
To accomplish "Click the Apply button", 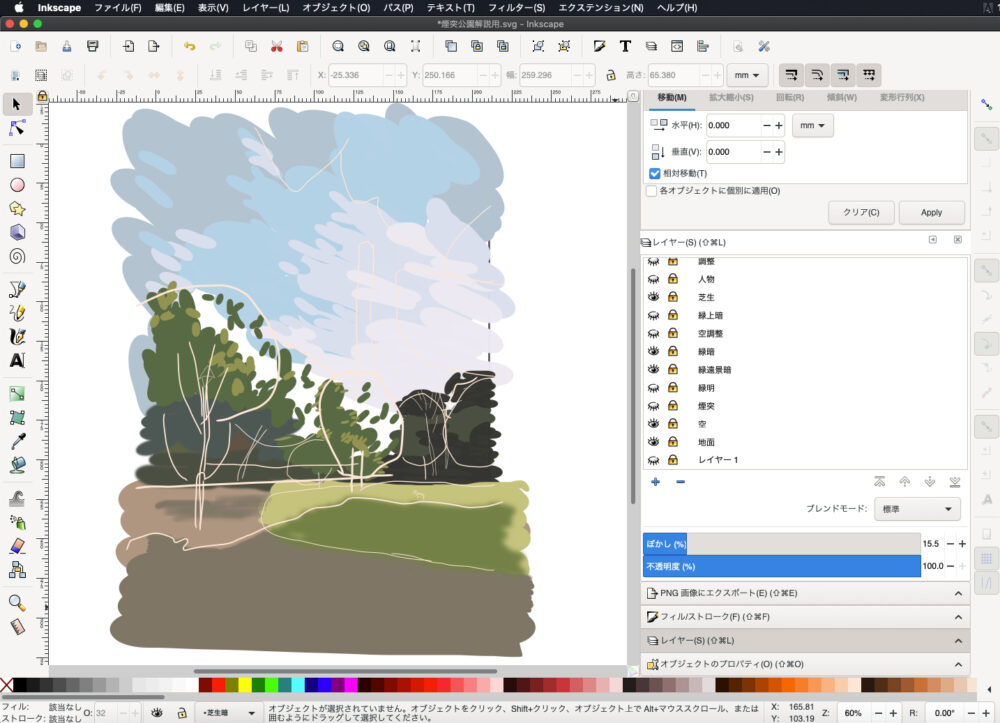I will click(931, 212).
